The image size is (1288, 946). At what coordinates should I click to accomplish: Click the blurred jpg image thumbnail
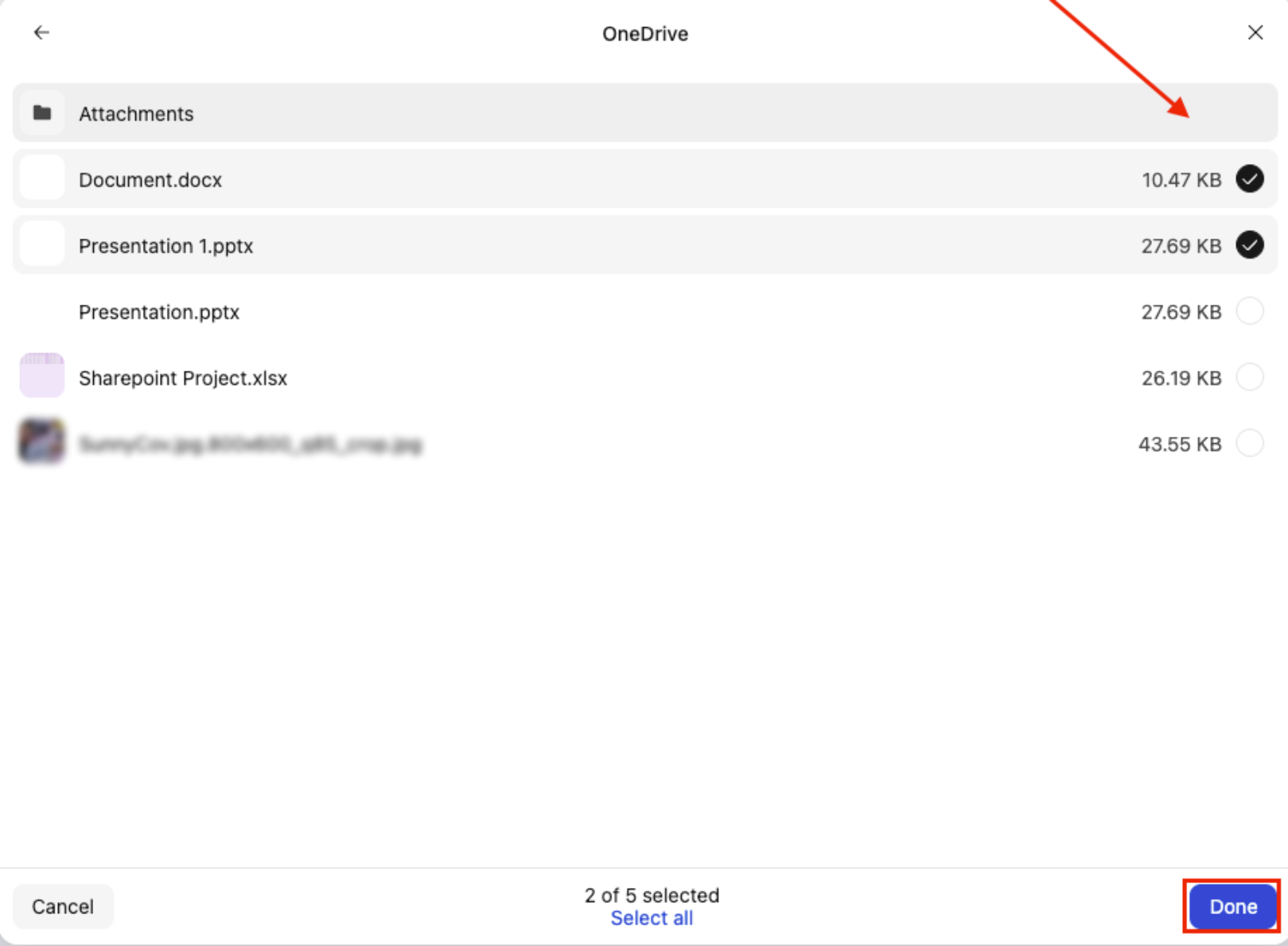click(42, 442)
